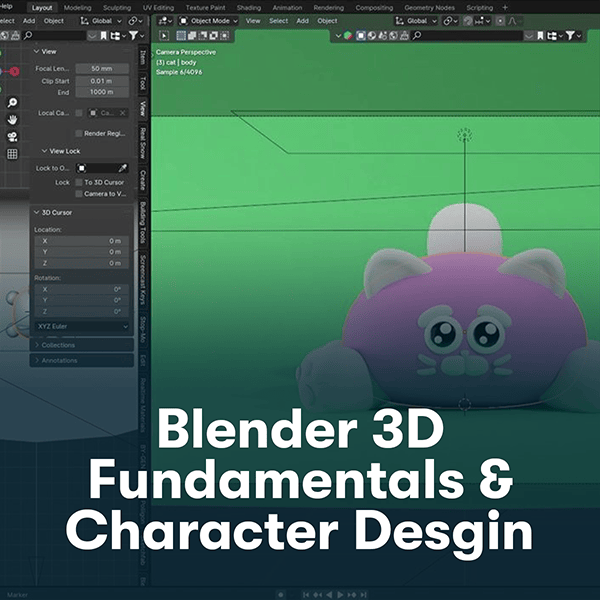Open the UV Editing workspace tab
The height and width of the screenshot is (600, 600).
(x=158, y=8)
